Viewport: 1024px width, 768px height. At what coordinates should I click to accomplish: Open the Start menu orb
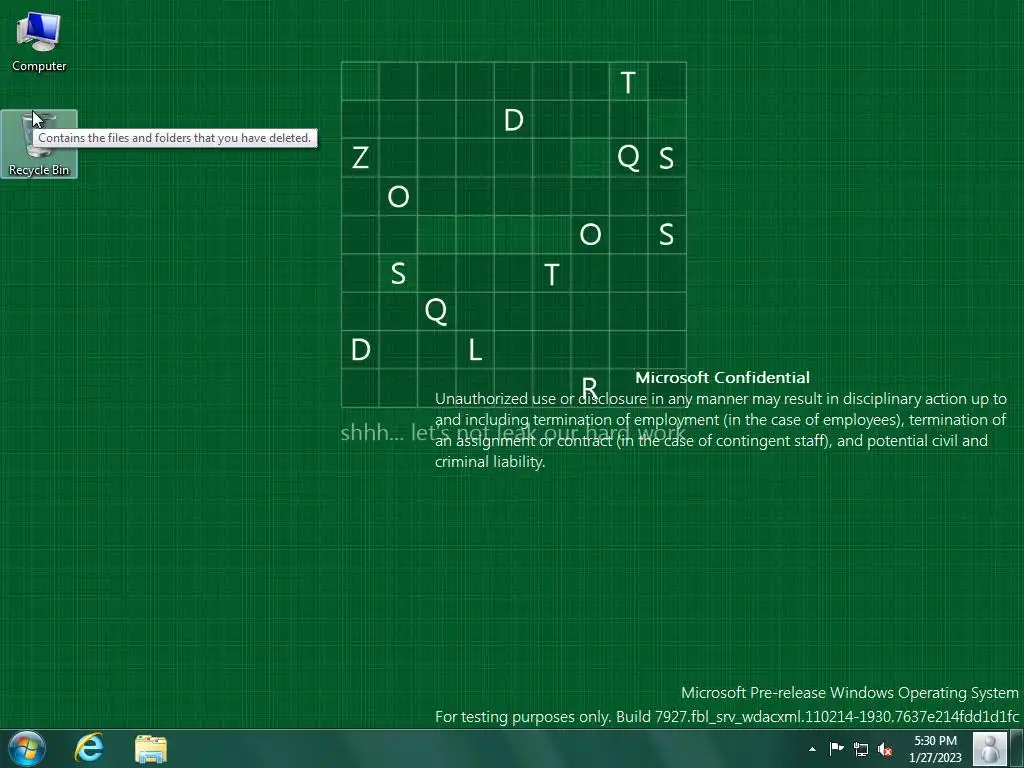point(27,748)
